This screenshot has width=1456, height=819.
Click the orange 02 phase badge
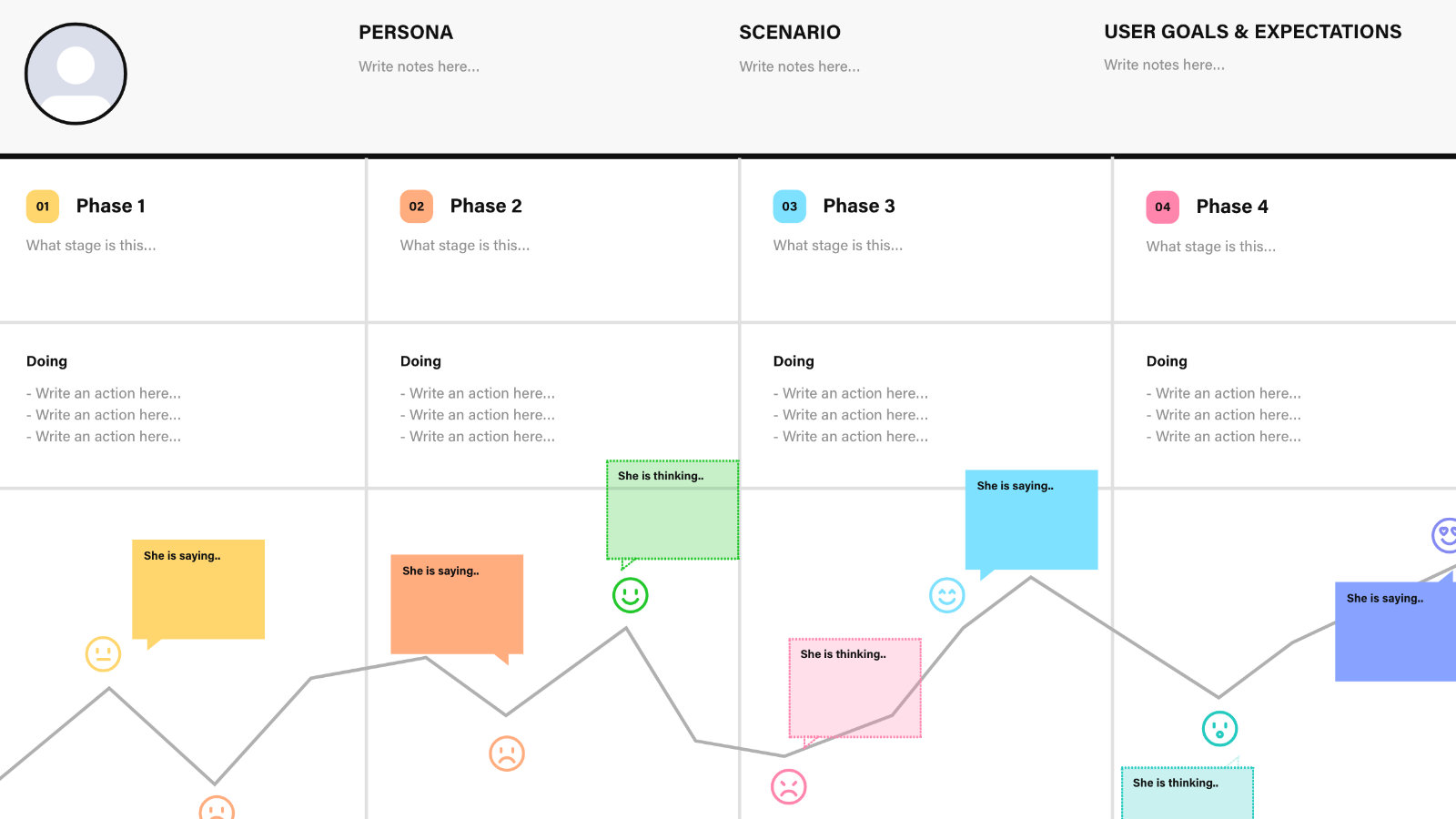click(417, 207)
